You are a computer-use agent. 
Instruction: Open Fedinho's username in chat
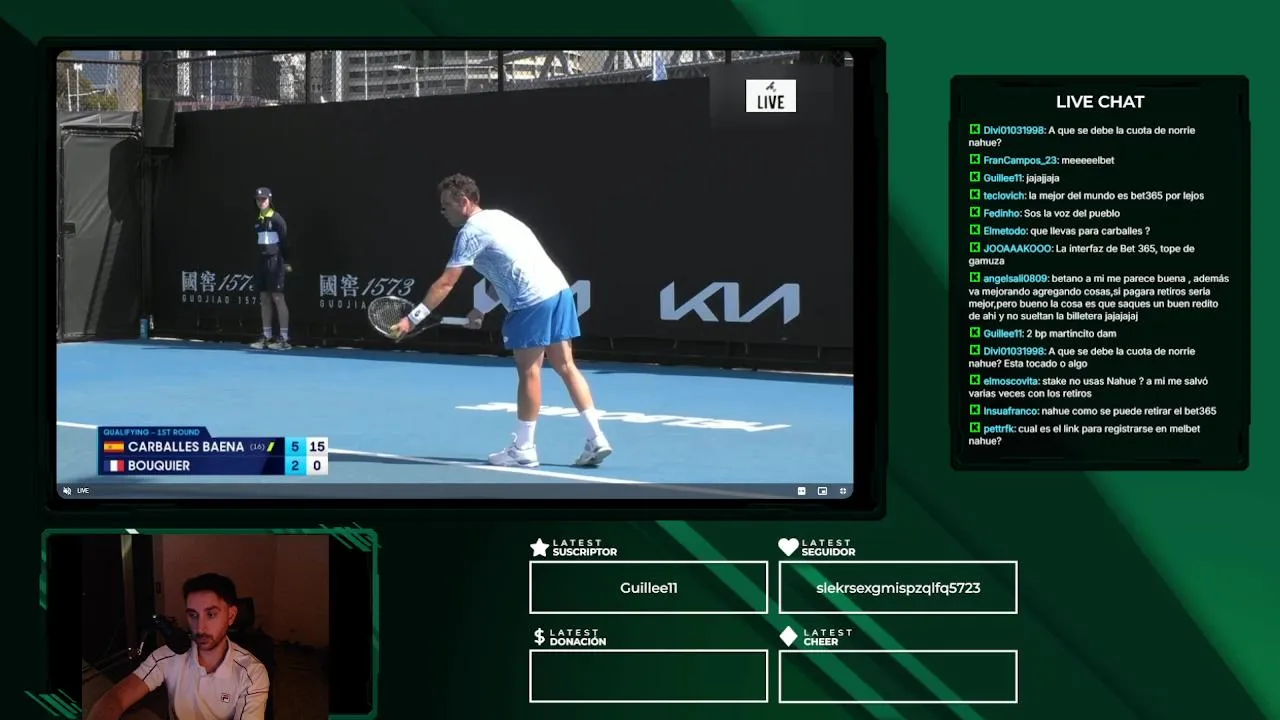[x=1002, y=213]
